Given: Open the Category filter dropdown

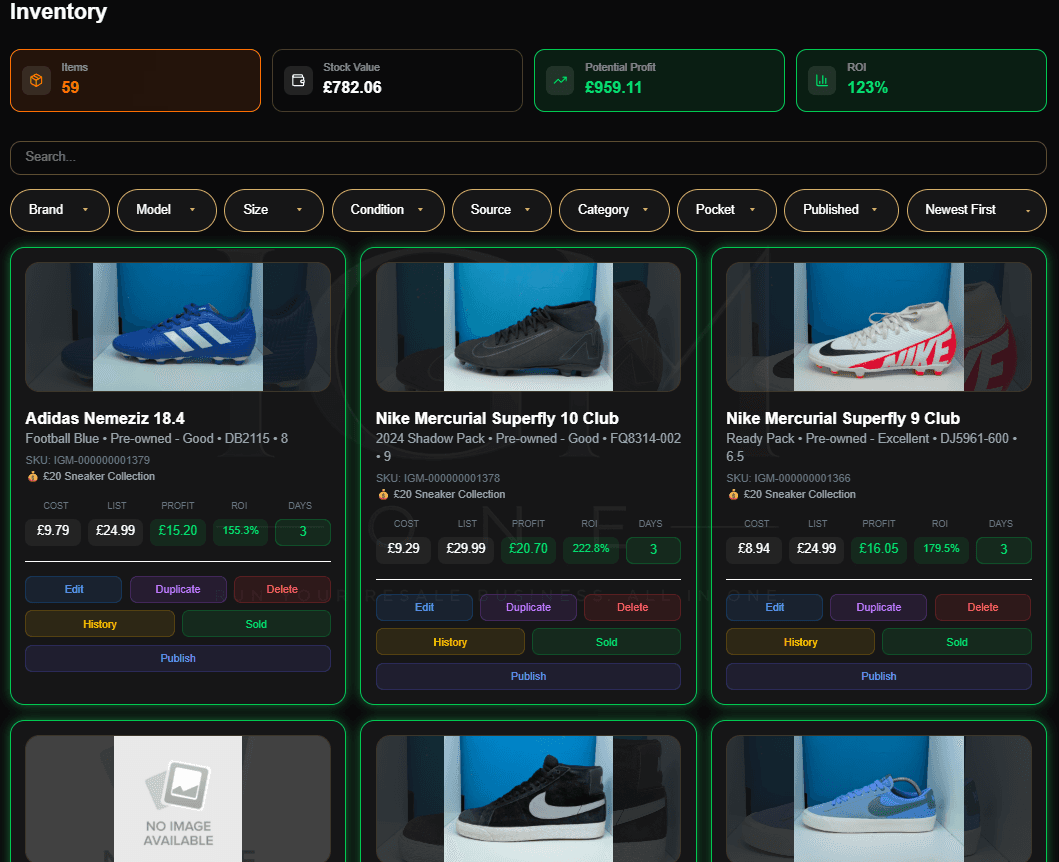Looking at the screenshot, I should 614,210.
